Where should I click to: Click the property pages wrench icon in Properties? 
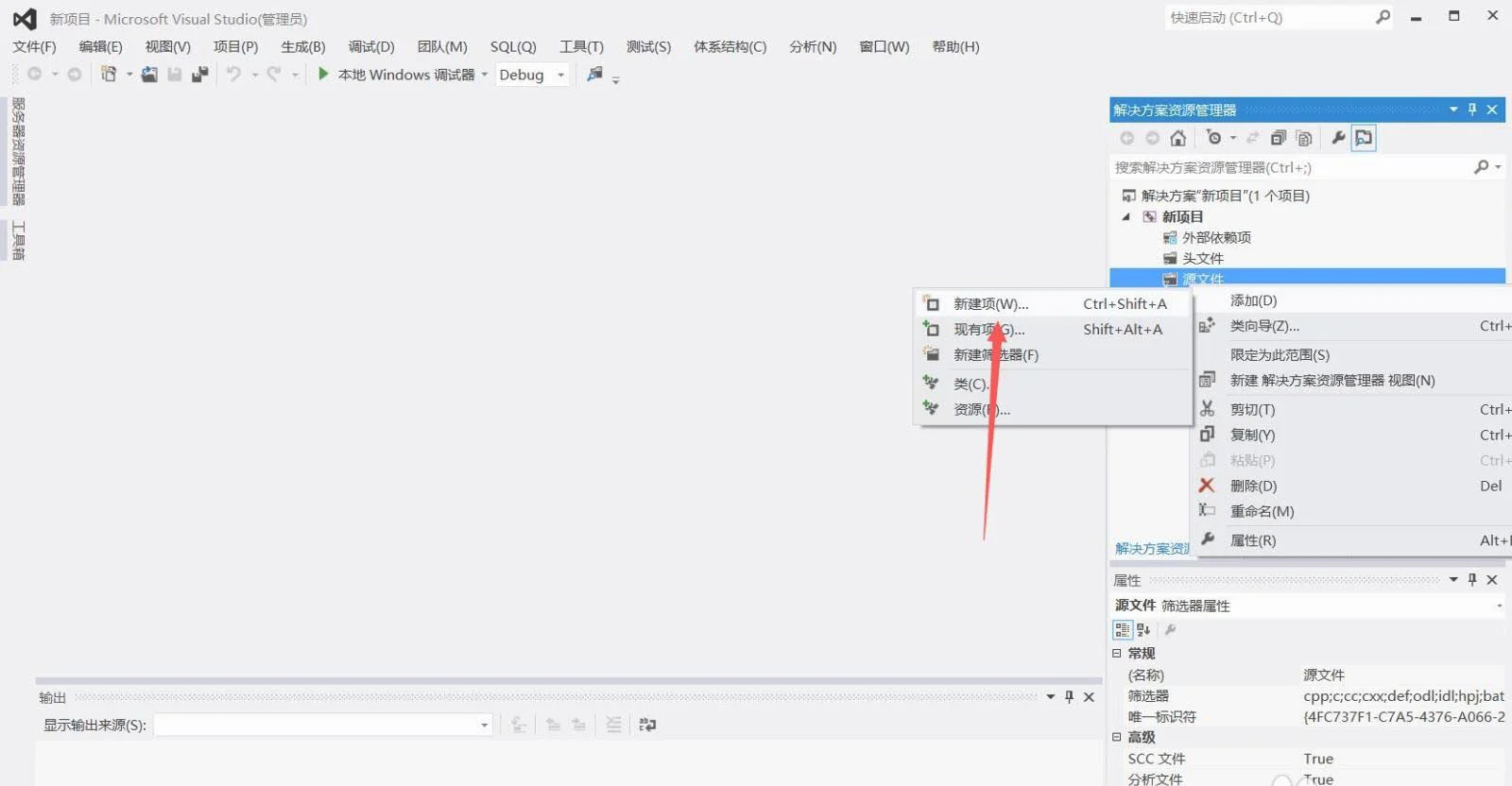pos(1170,630)
